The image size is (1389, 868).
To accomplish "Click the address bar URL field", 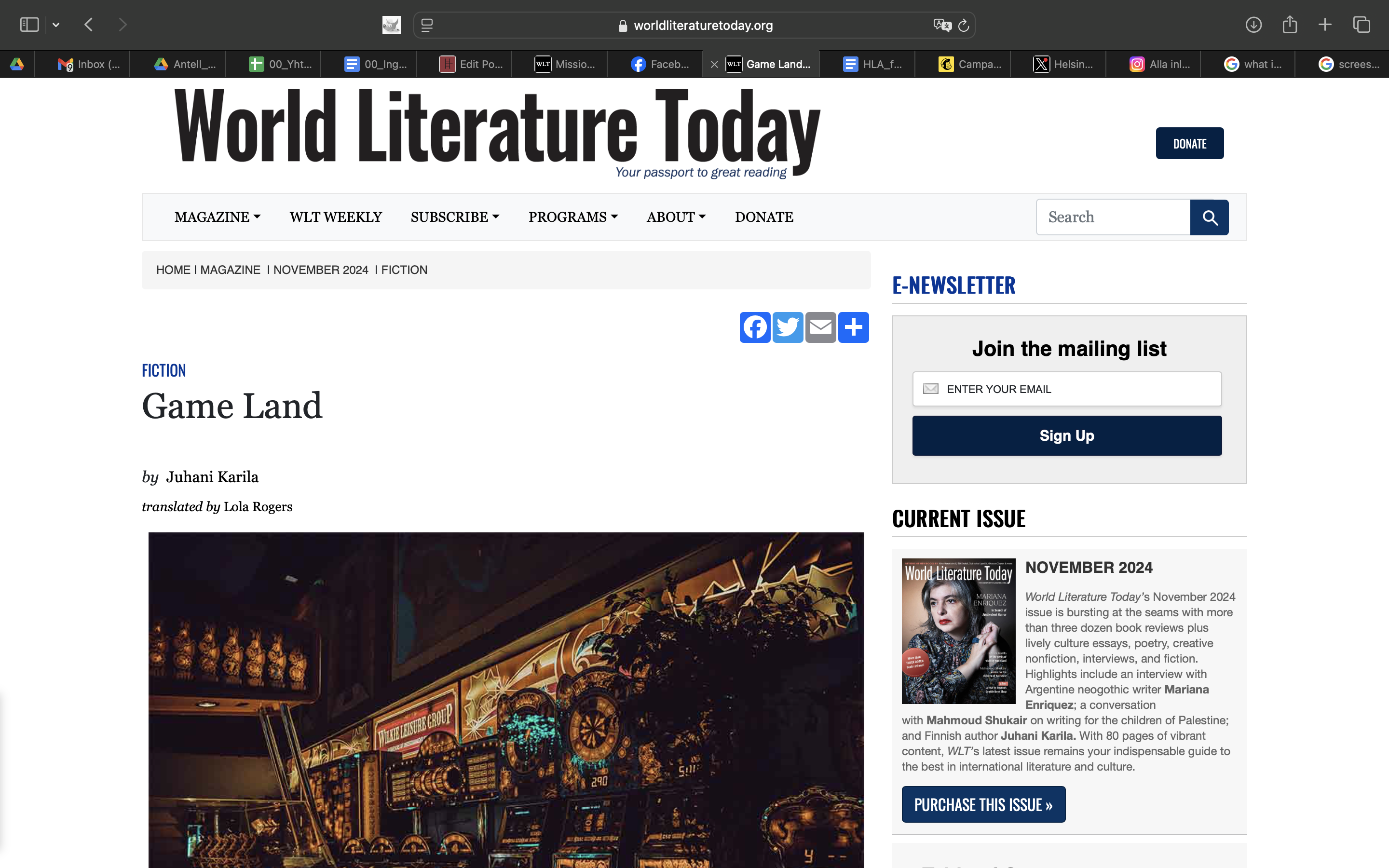I will (x=694, y=25).
